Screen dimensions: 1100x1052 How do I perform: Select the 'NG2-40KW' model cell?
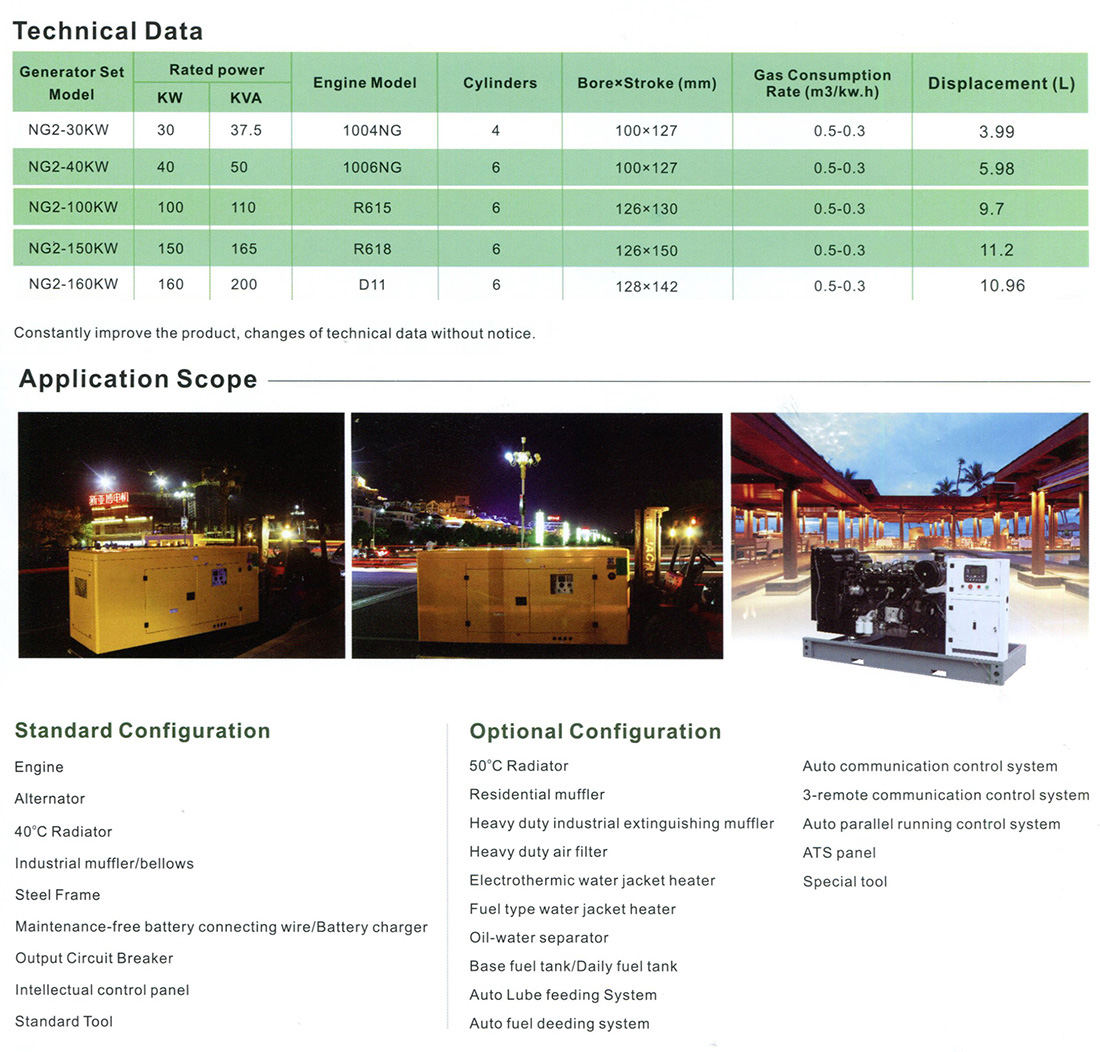[x=69, y=167]
